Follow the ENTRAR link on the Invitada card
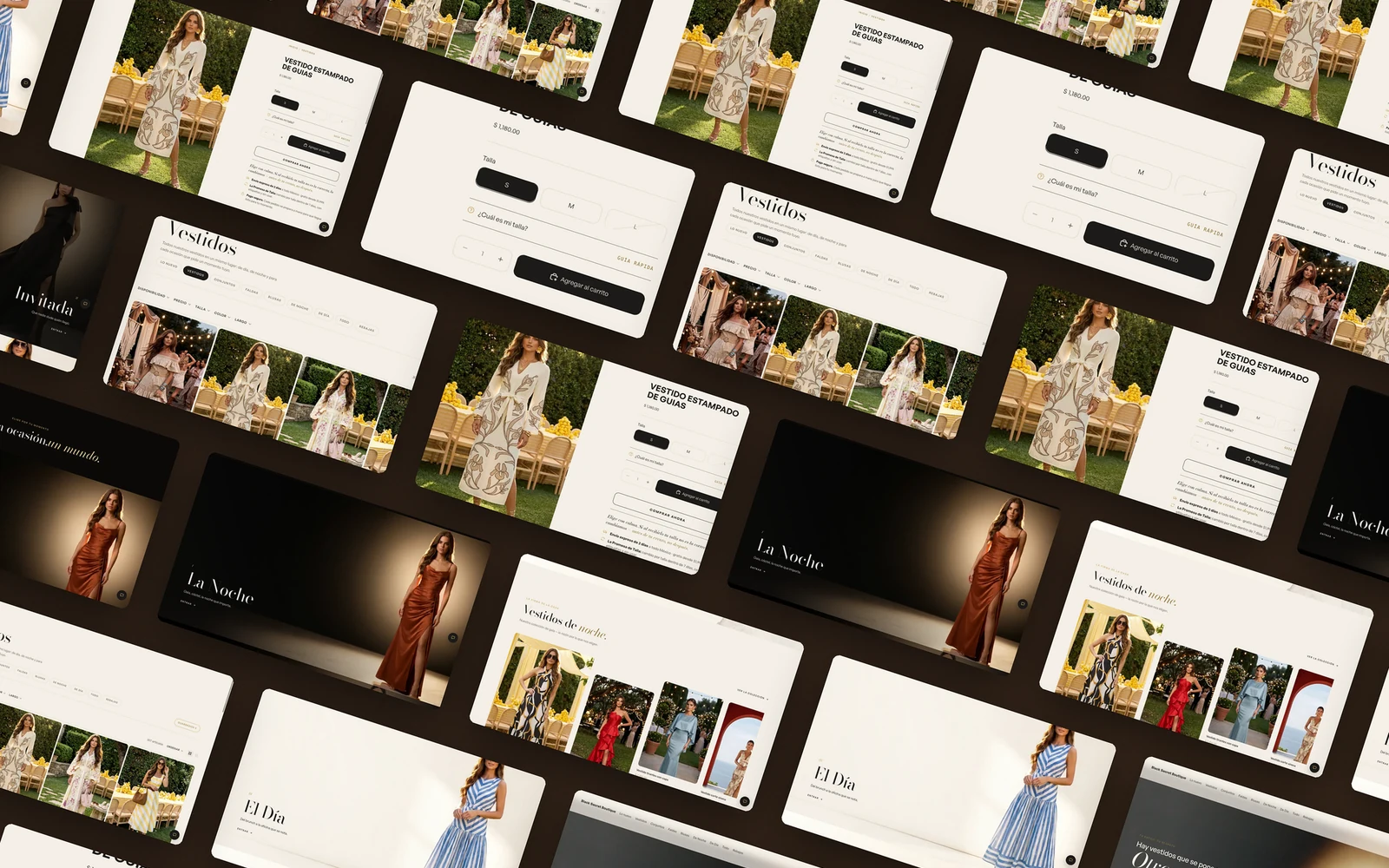 coord(57,330)
